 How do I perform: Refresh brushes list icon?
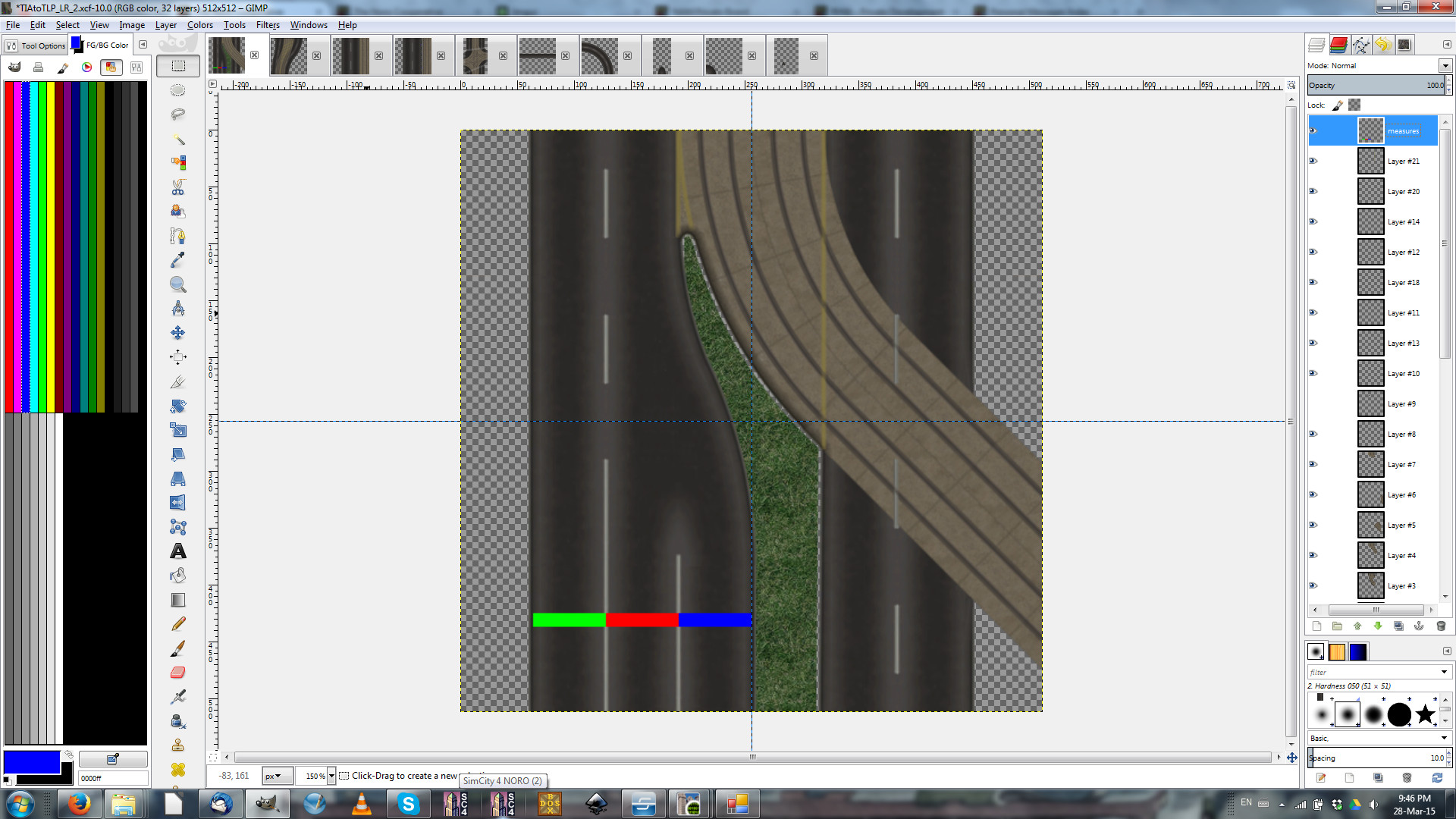point(1436,777)
